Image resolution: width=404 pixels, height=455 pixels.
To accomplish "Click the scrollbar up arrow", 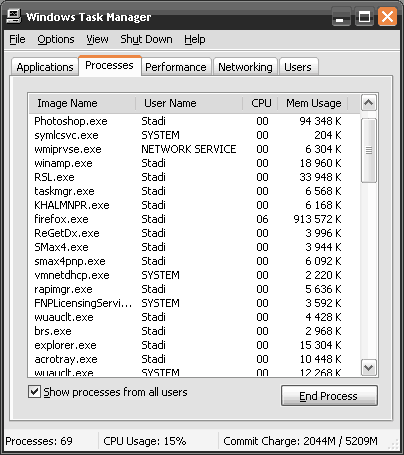I will 369,103.
